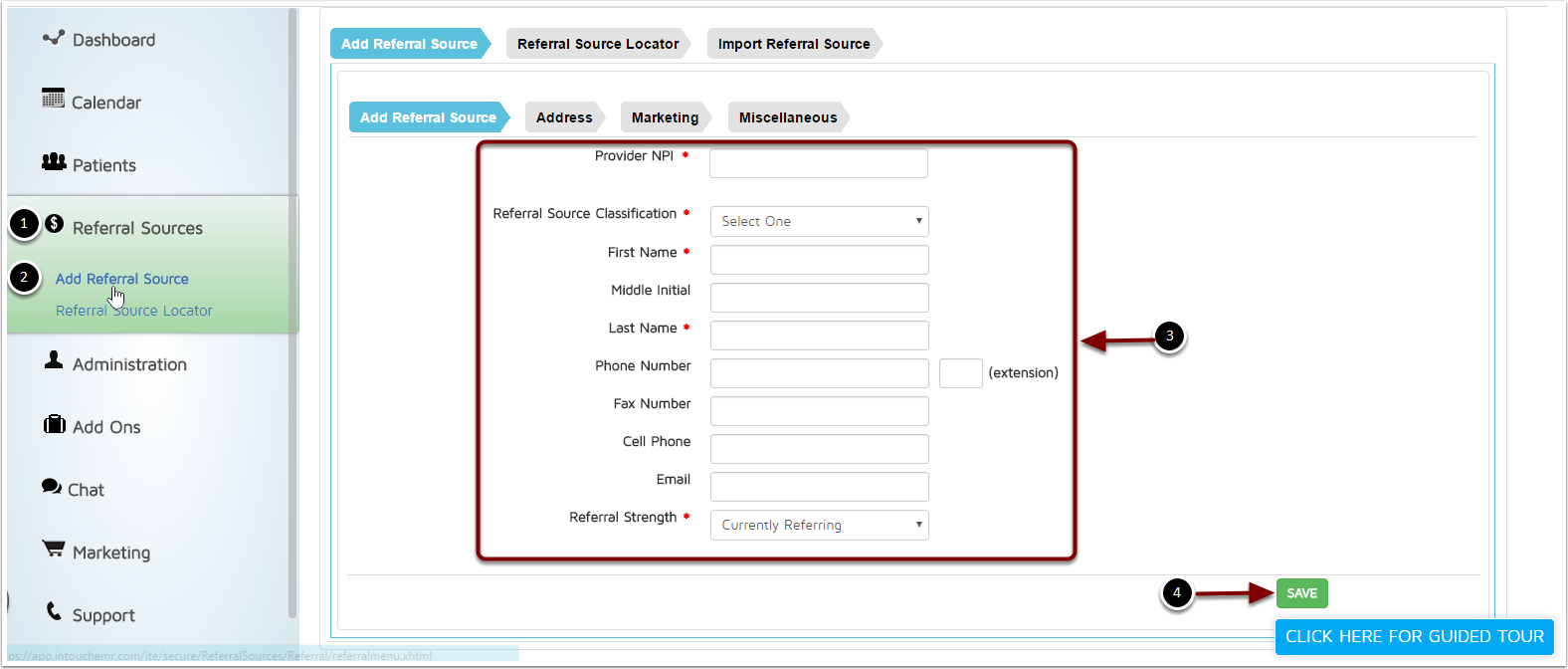Expand the Referral Strength dropdown
The width and height of the screenshot is (1568, 669).
click(819, 525)
